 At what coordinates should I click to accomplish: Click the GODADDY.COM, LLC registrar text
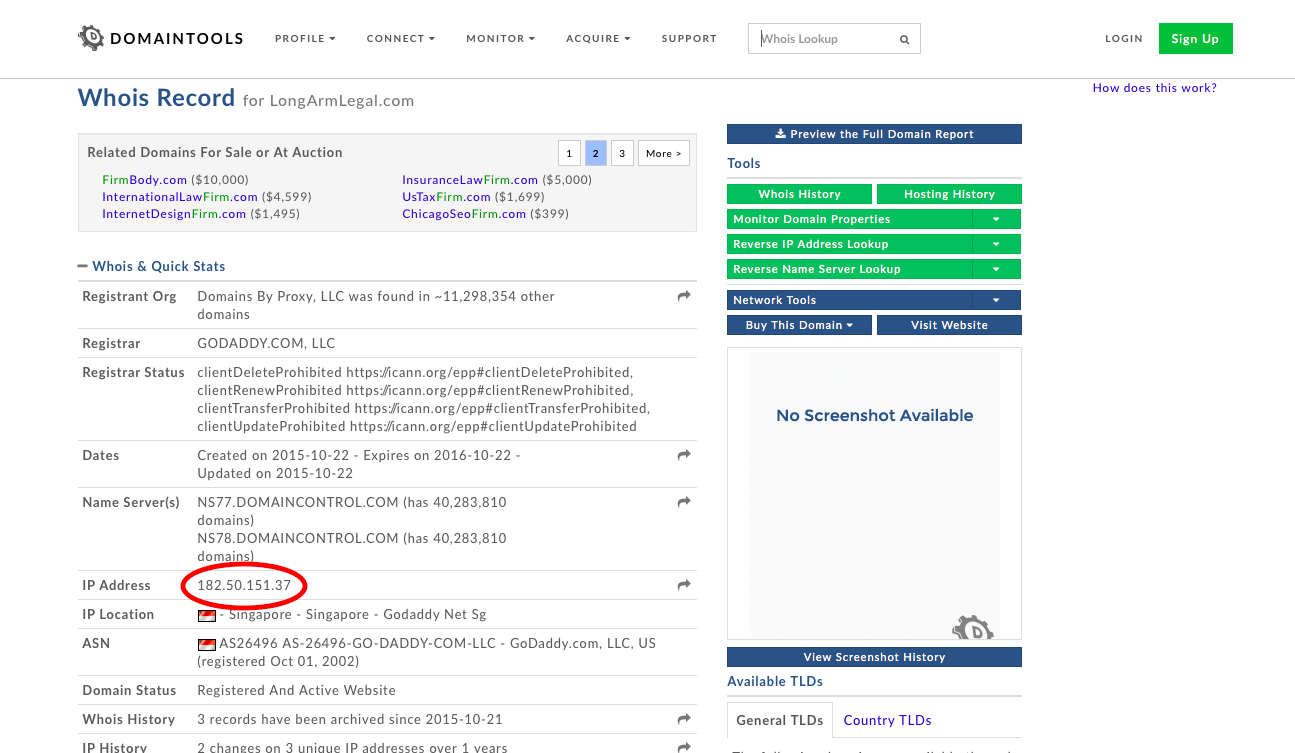(x=266, y=343)
